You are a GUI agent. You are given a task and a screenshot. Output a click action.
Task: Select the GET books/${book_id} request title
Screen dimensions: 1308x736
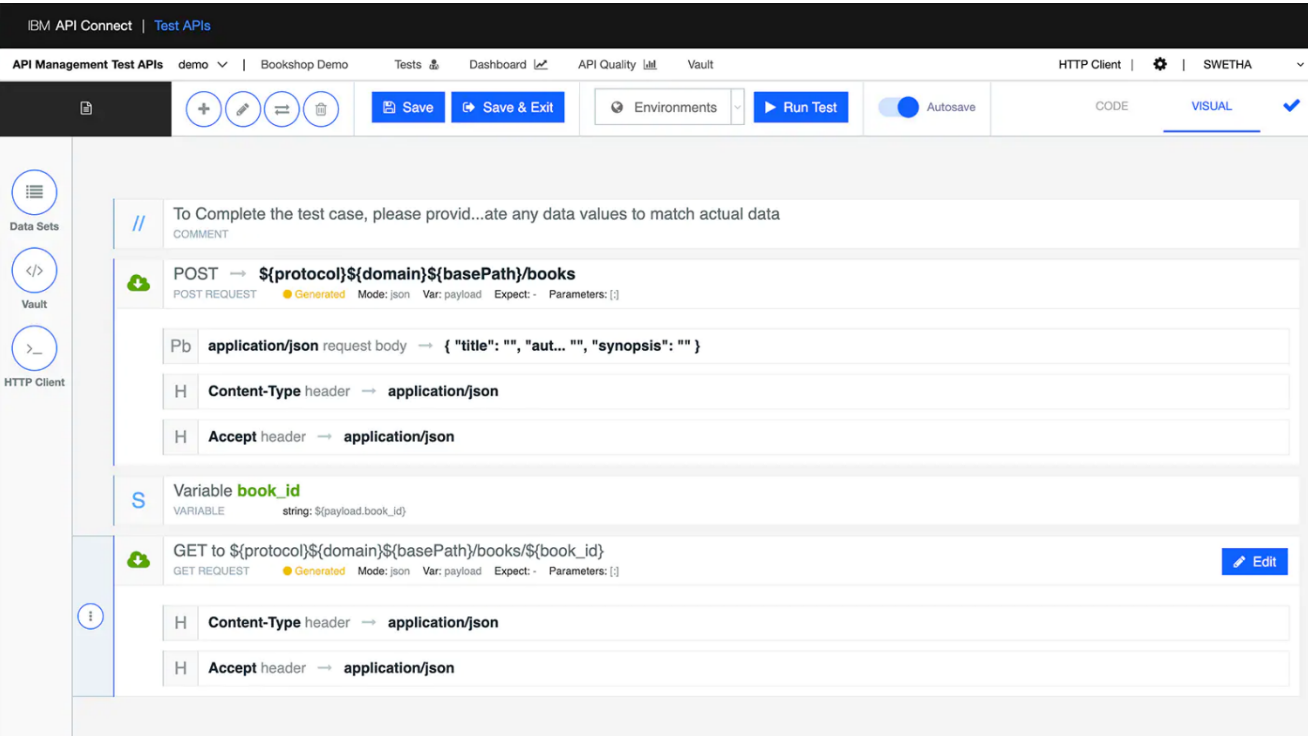coord(388,550)
